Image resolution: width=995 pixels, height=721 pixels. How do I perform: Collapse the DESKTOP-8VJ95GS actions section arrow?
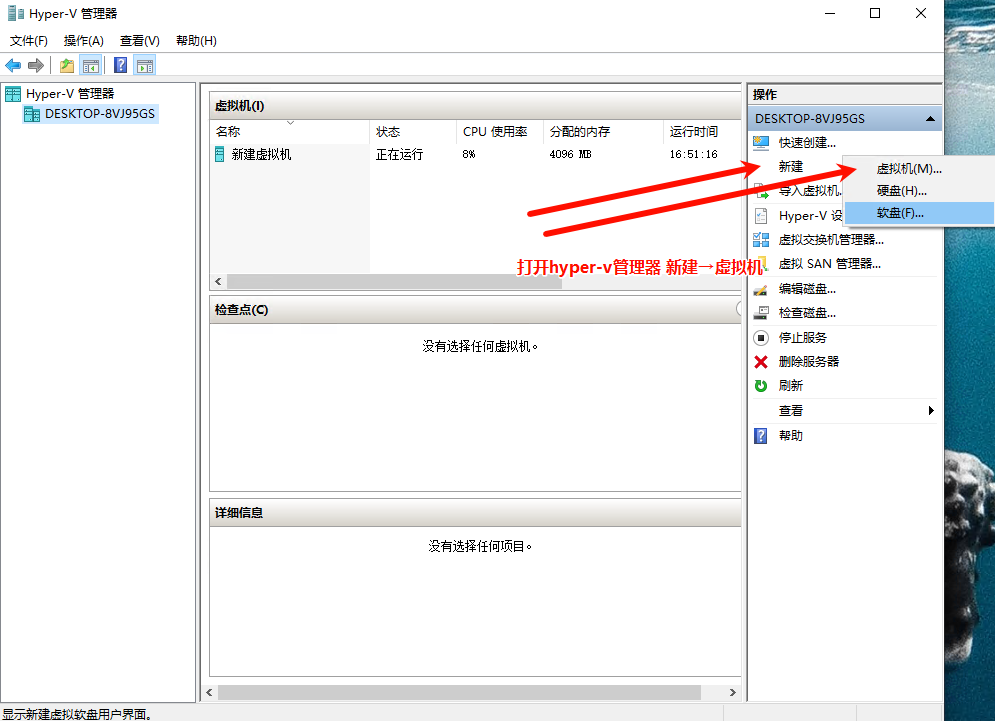(930, 119)
